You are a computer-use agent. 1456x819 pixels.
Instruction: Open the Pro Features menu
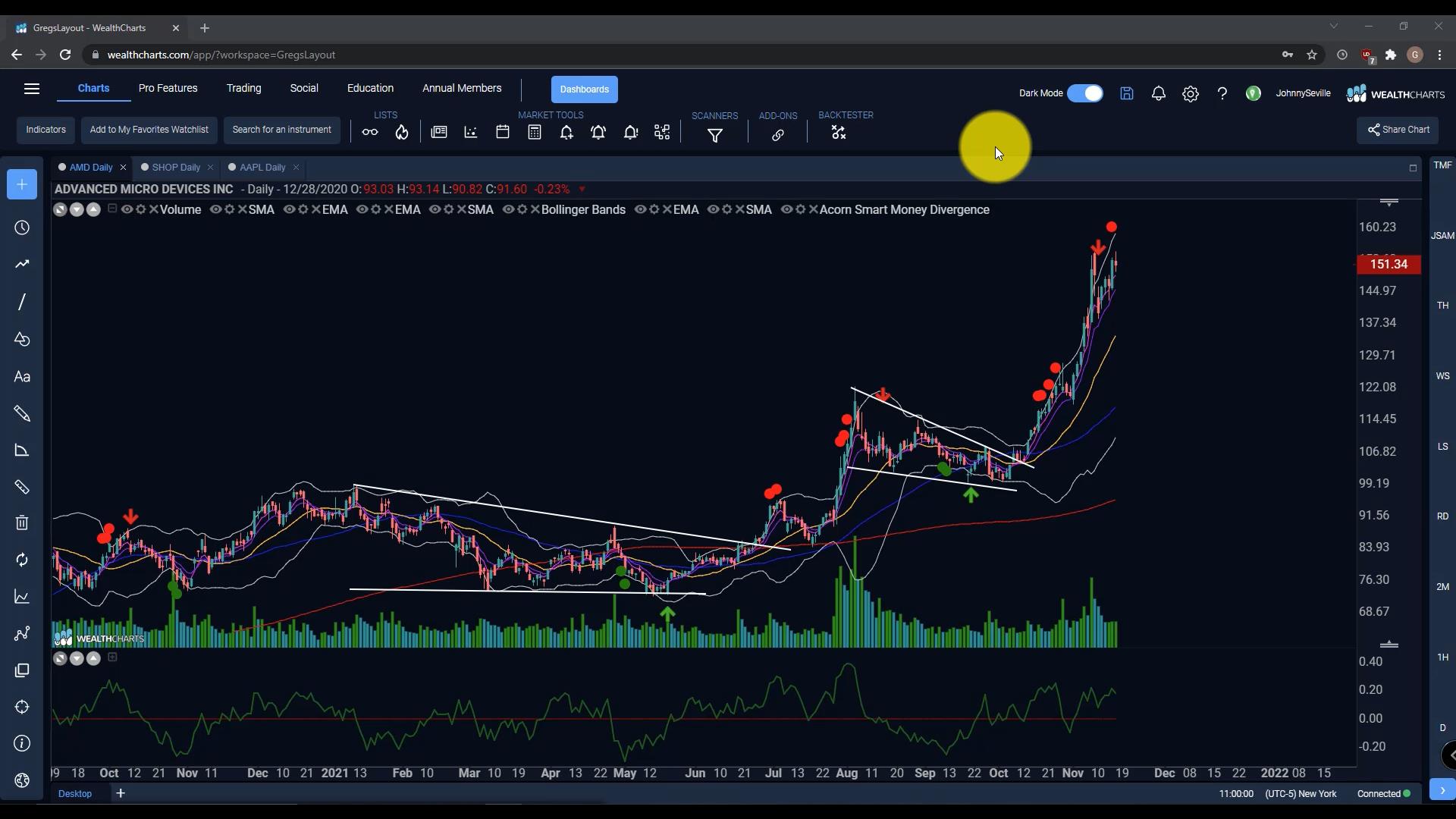168,89
